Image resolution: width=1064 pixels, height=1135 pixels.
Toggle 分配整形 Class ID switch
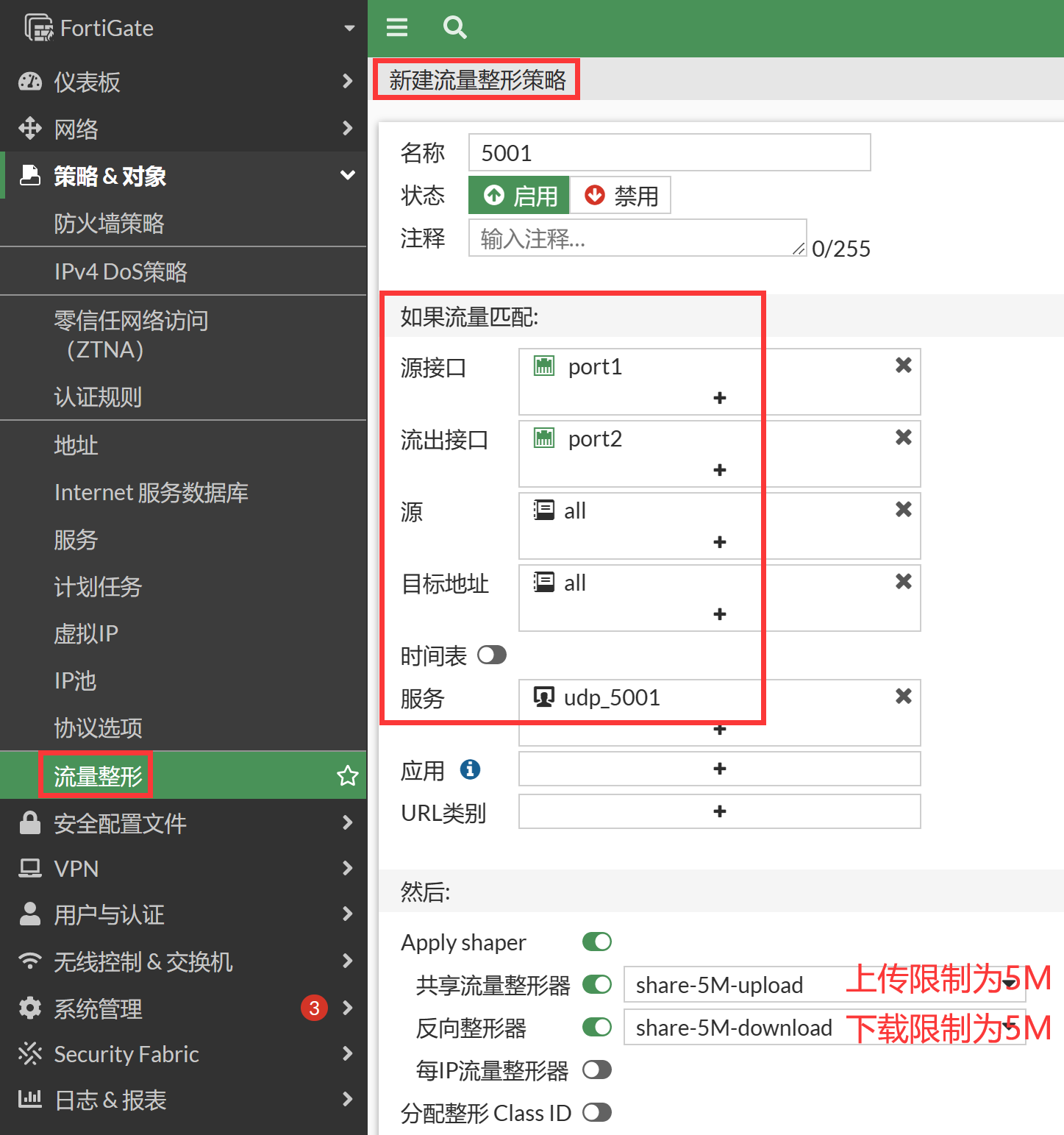[596, 1112]
